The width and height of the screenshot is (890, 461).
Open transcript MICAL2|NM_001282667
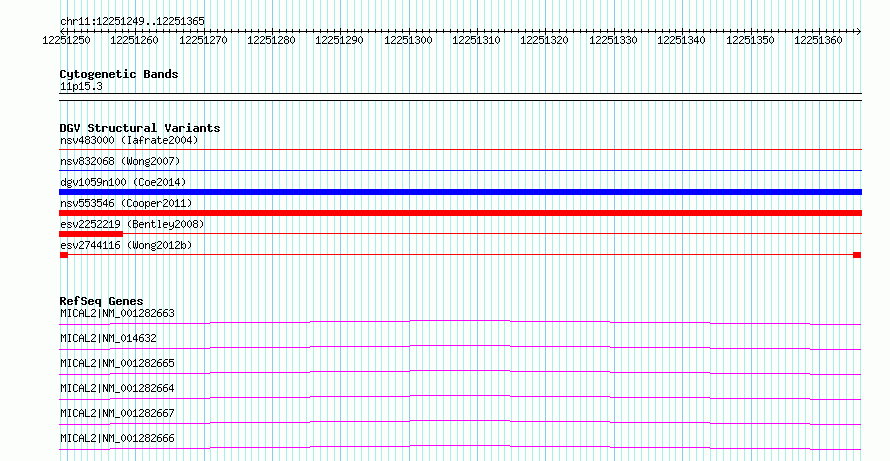(x=117, y=413)
